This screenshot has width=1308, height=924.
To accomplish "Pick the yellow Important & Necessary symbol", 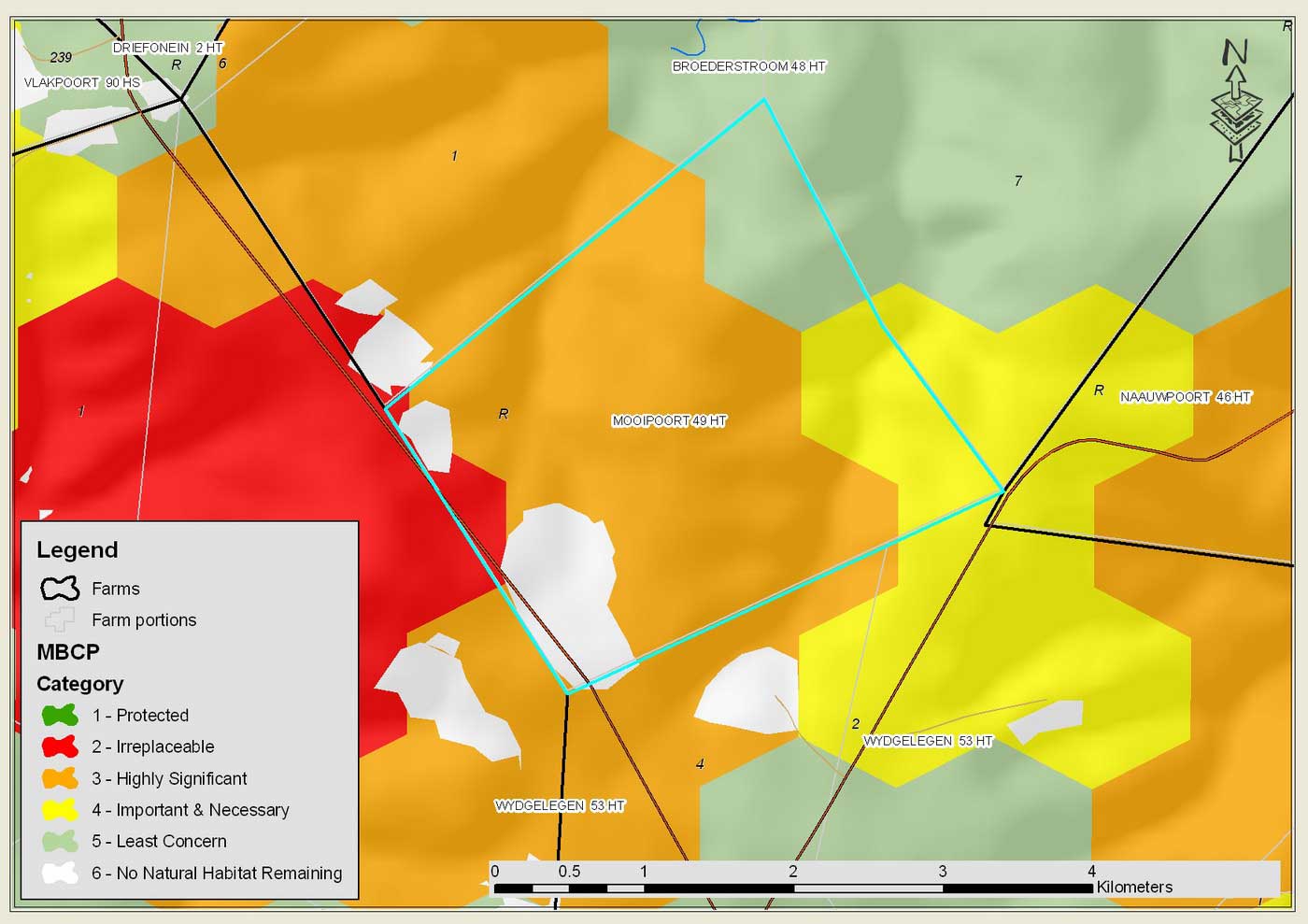I will 60,810.
